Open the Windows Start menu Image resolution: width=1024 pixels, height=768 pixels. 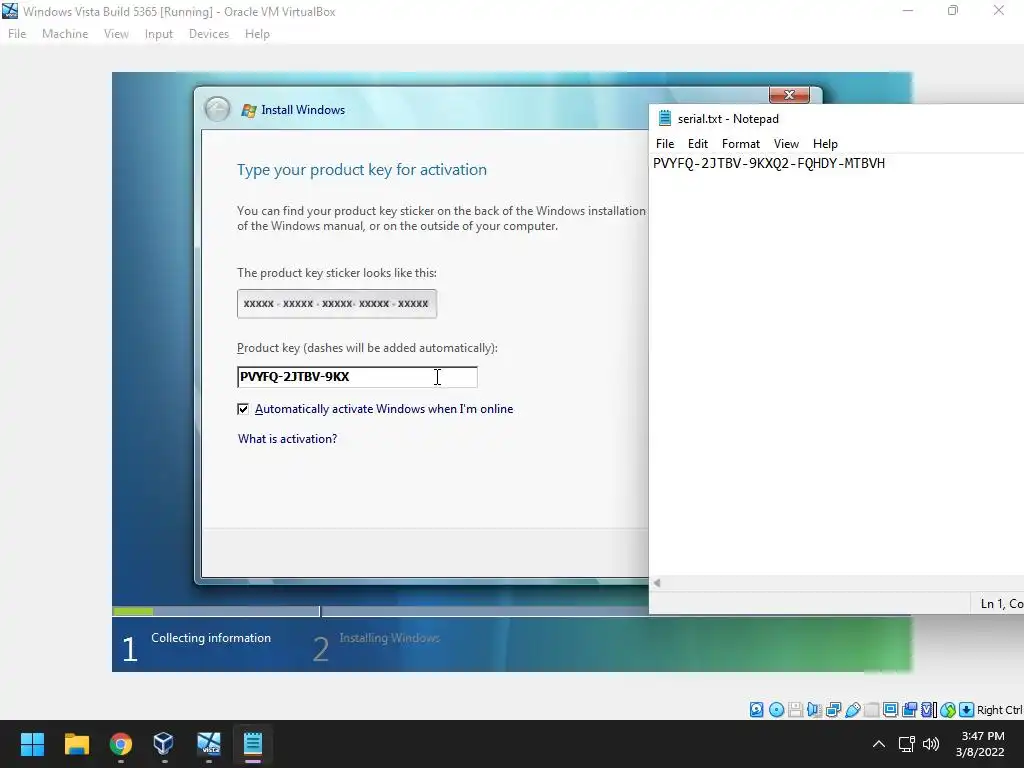pos(32,743)
